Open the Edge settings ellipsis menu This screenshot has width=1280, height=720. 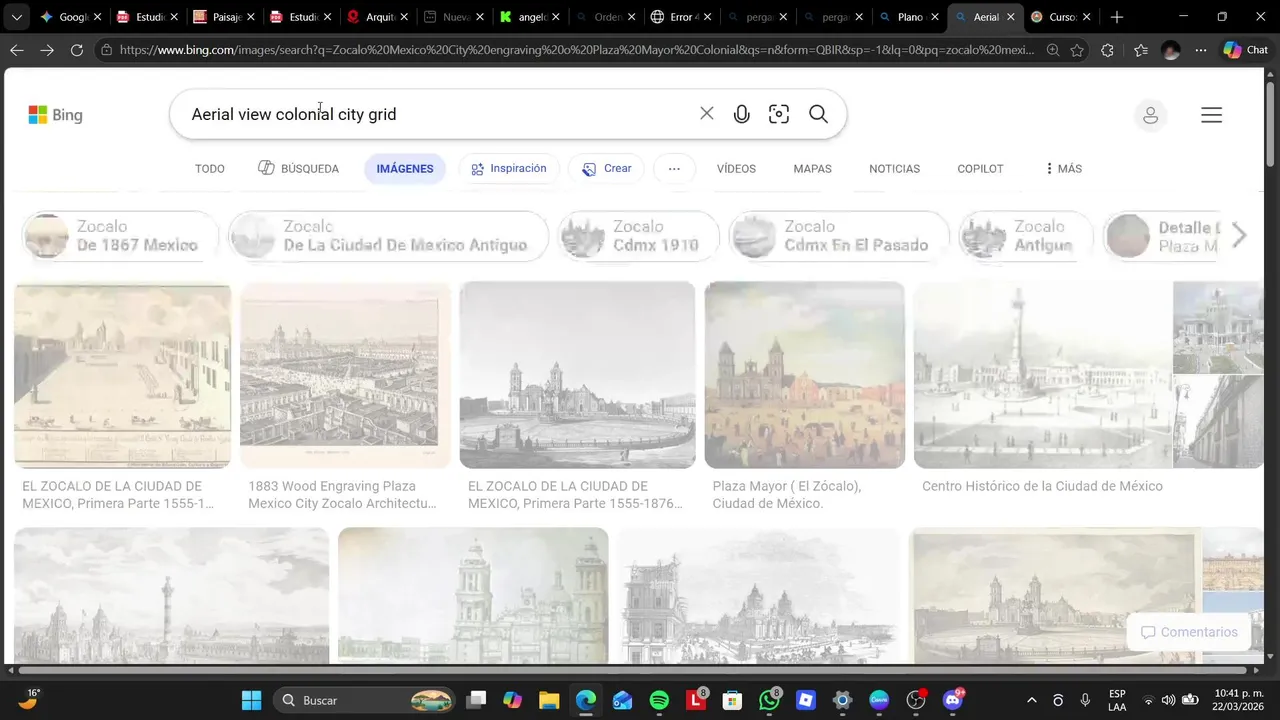[x=1201, y=50]
